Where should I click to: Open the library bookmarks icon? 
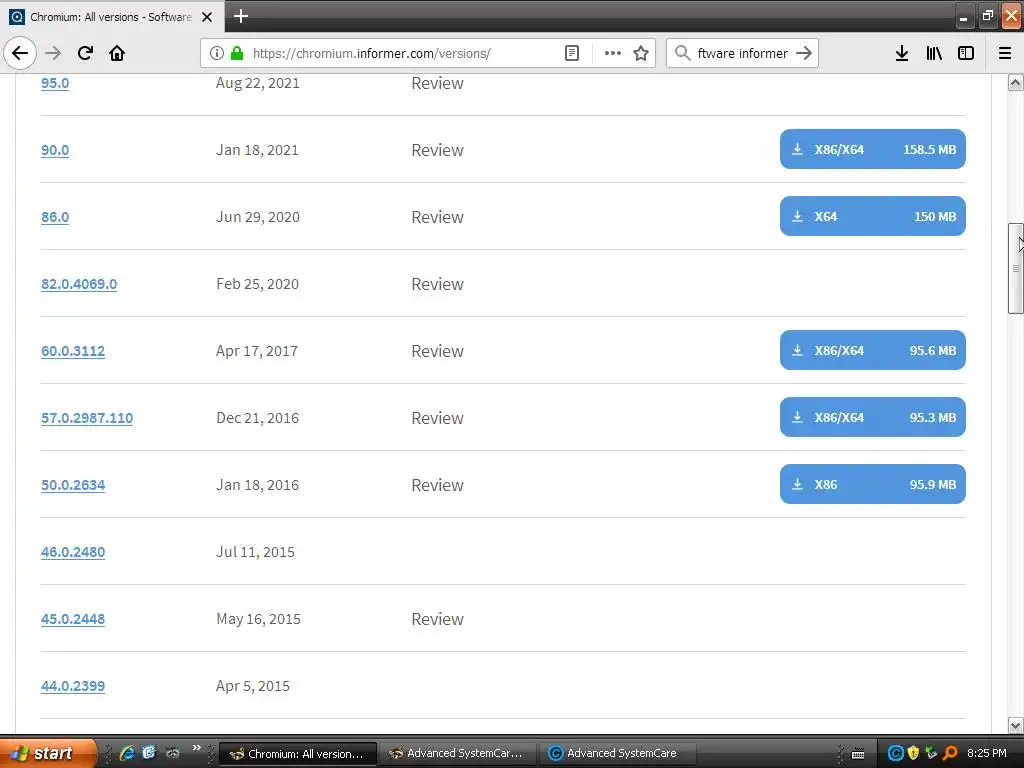click(934, 53)
